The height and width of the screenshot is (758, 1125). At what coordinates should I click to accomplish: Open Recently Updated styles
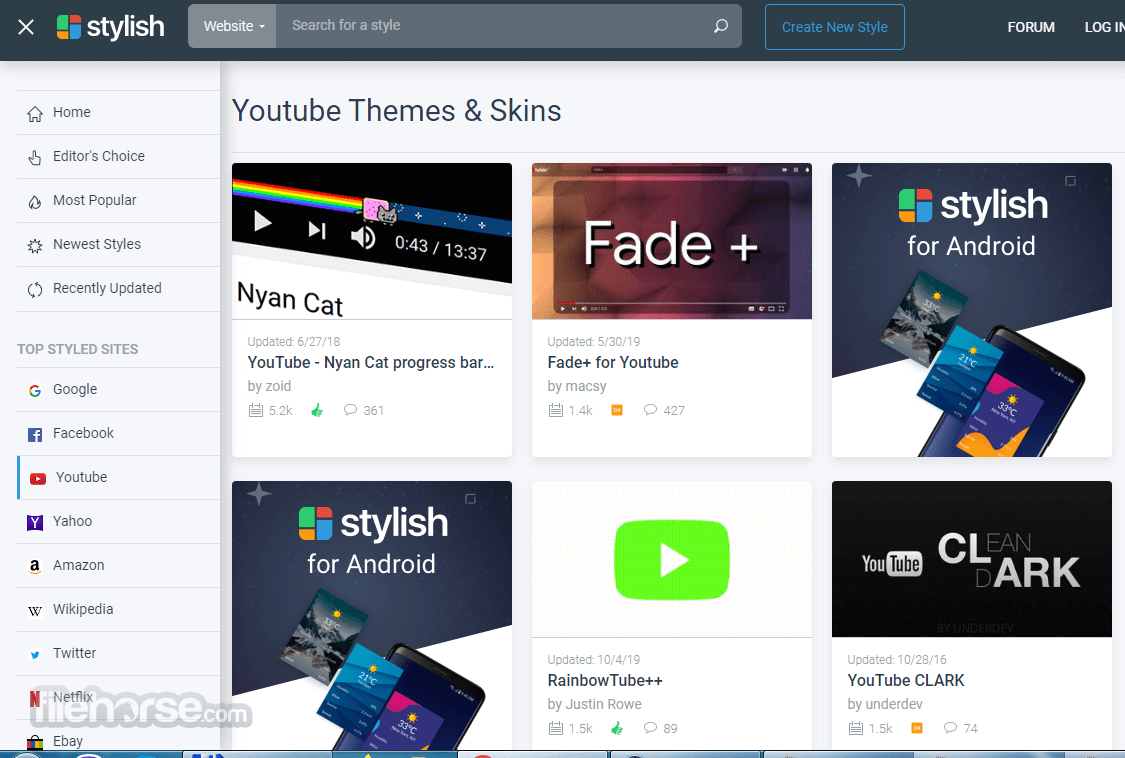tap(118, 289)
